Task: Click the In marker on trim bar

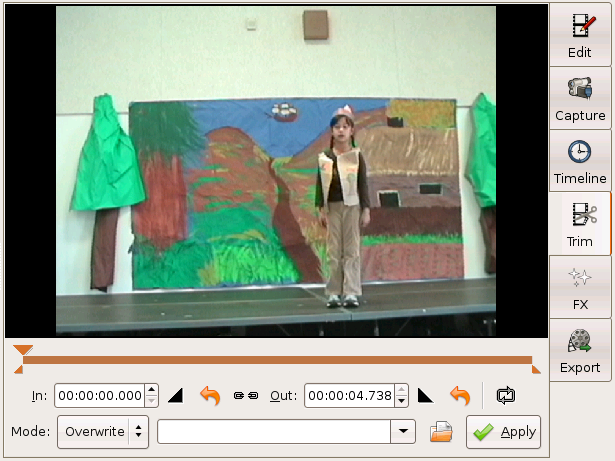Action: [22, 351]
